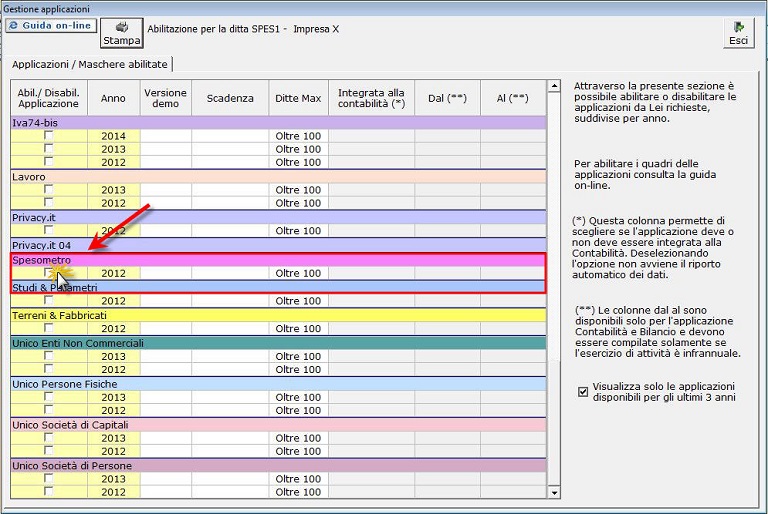The width and height of the screenshot is (768, 514).
Task: Click the Esci exit button
Action: coord(738,33)
